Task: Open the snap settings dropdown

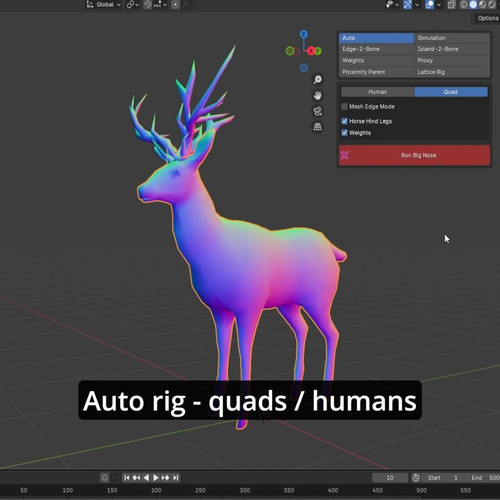Action: click(x=160, y=5)
